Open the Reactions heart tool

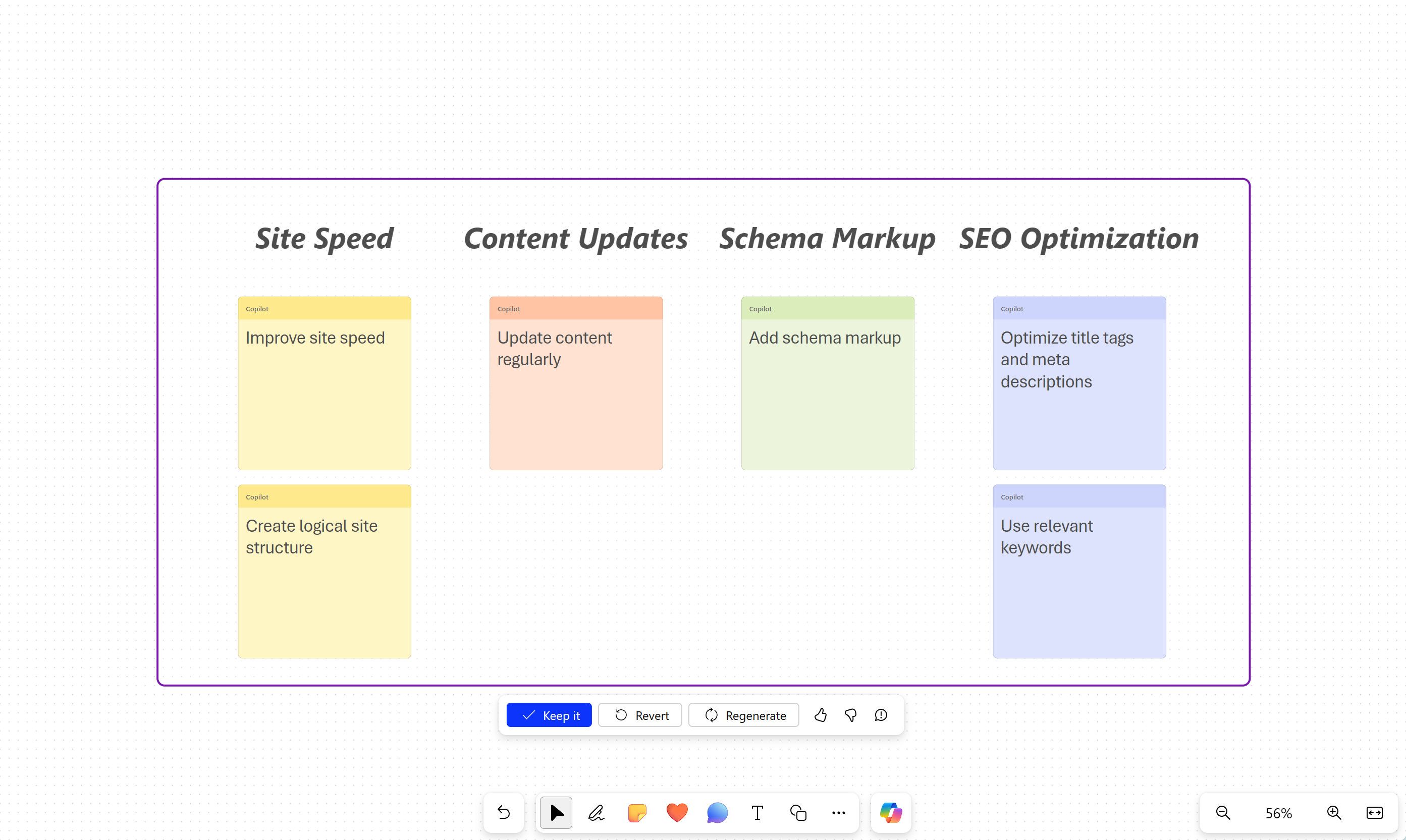click(676, 812)
